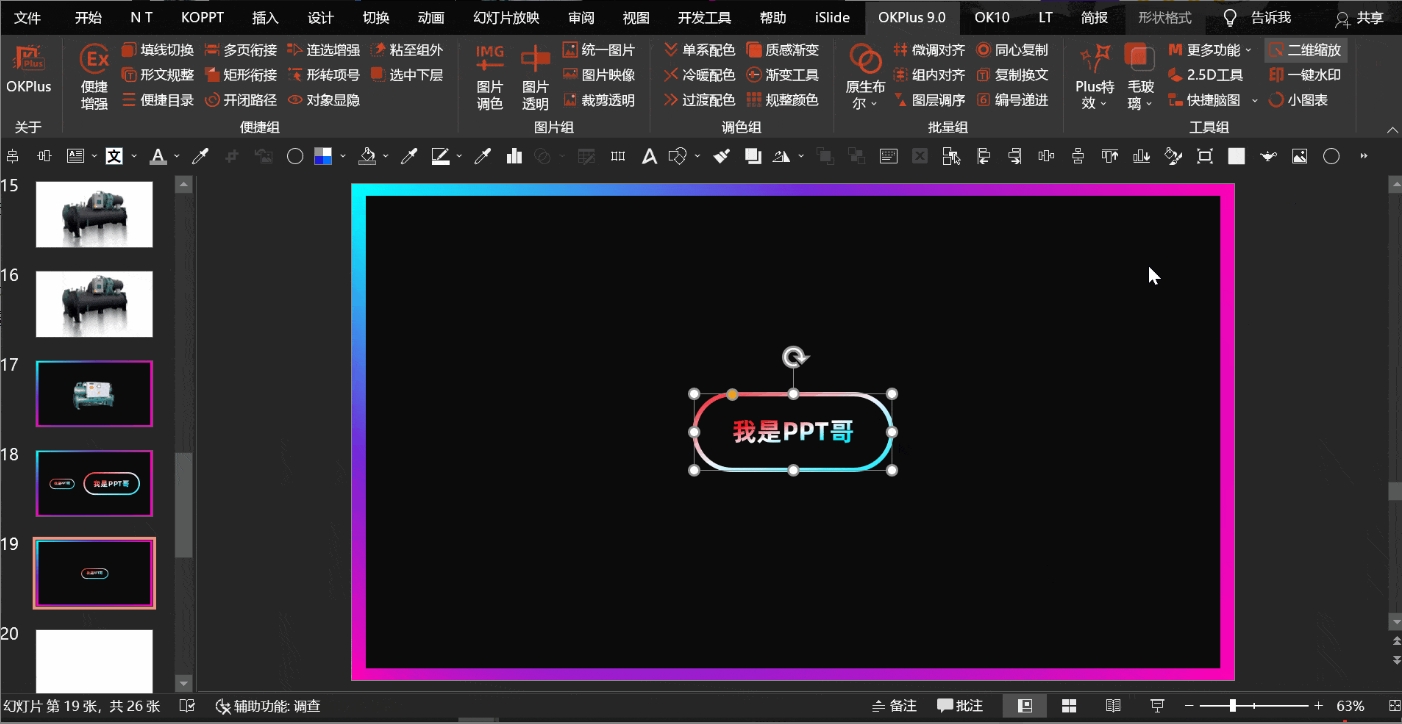Click the 毛玻璃 frosted glass effect icon
The width and height of the screenshot is (1402, 724).
pos(1140,76)
